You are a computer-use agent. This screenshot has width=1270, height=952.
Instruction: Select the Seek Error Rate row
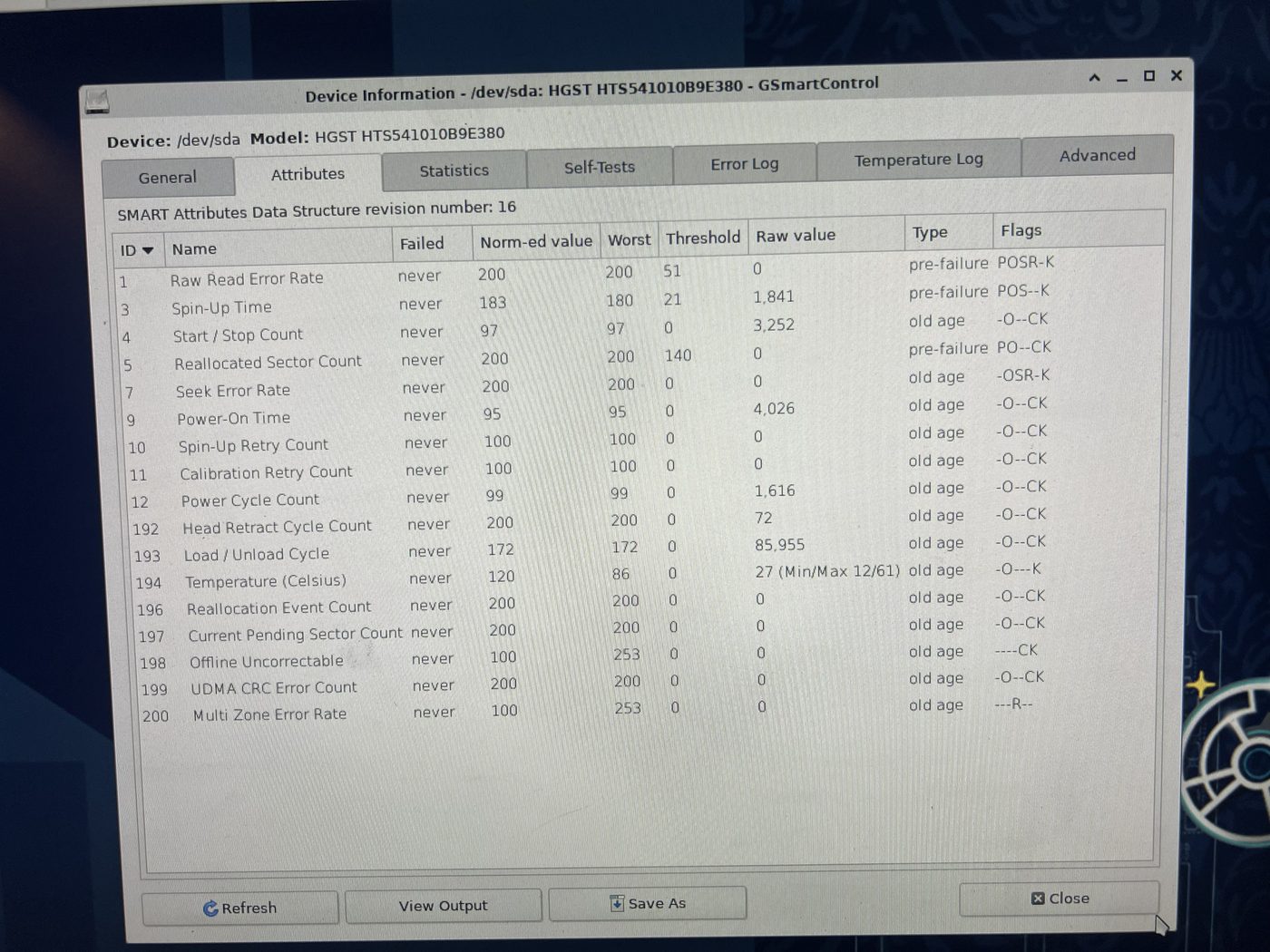641,384
